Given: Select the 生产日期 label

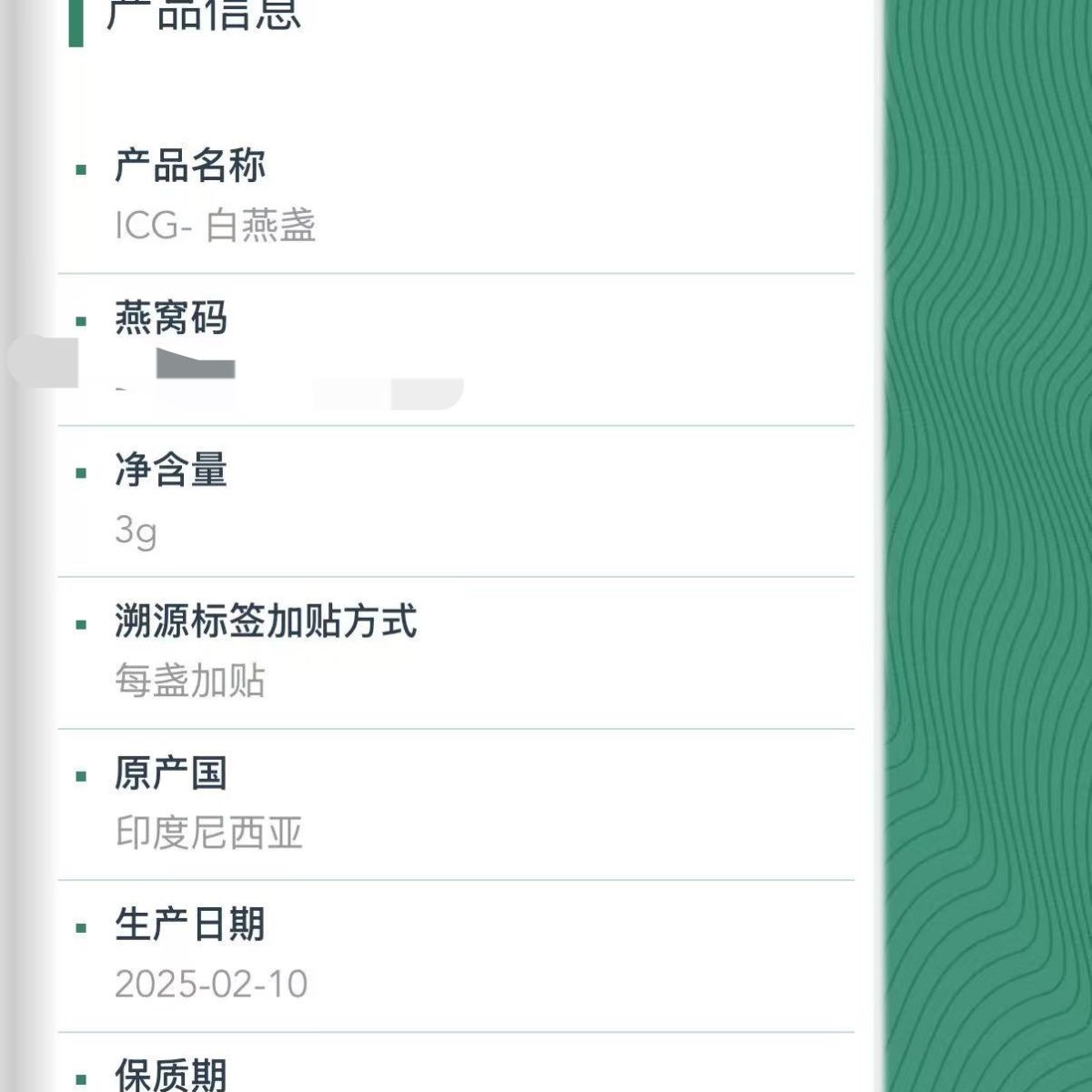Looking at the screenshot, I should pyautogui.click(x=190, y=925).
